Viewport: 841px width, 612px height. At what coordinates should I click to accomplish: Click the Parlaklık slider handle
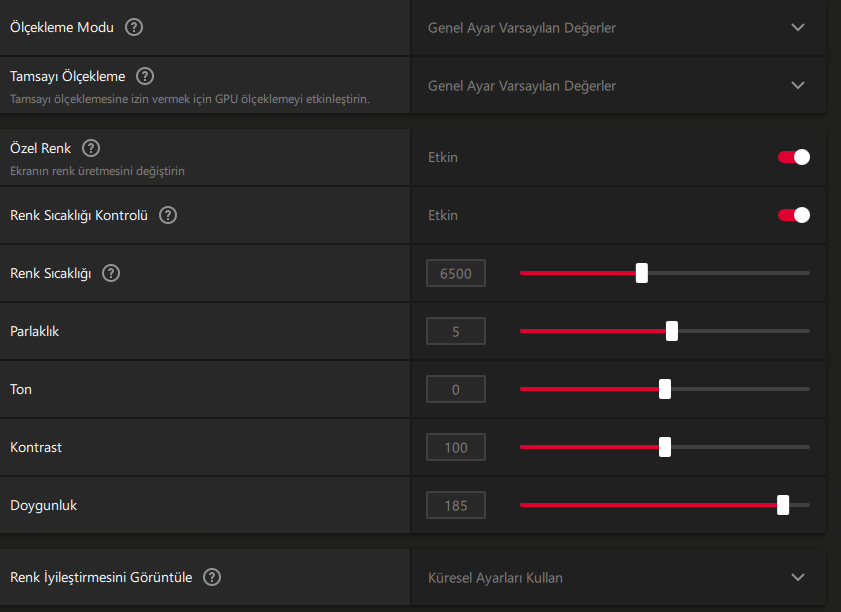point(672,331)
